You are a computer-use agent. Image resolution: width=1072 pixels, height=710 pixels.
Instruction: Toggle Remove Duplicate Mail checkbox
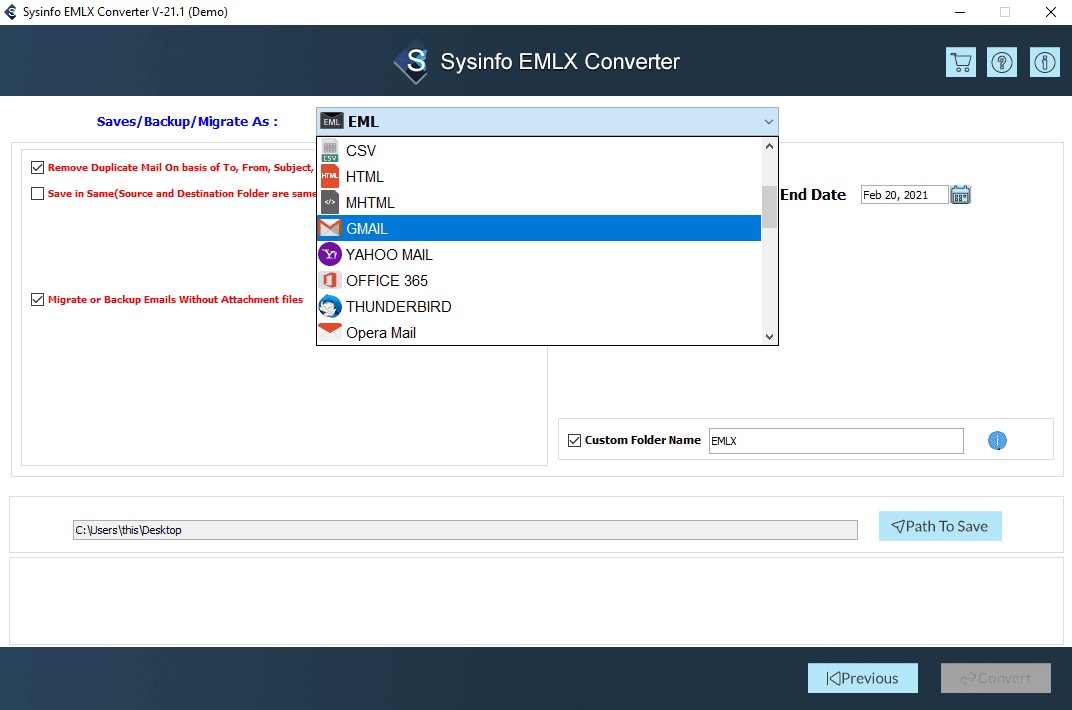tap(38, 167)
